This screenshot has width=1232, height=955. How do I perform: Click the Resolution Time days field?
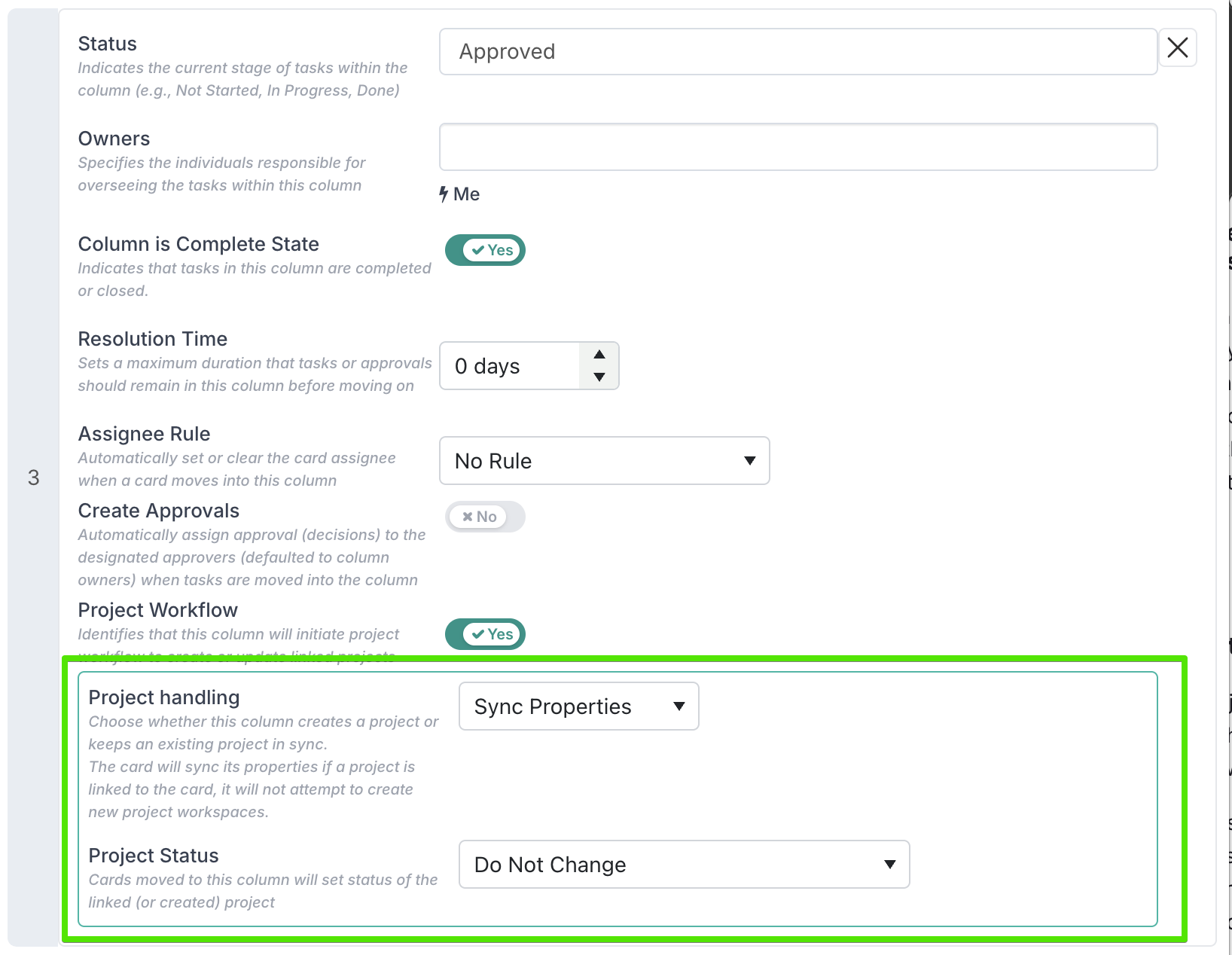510,366
